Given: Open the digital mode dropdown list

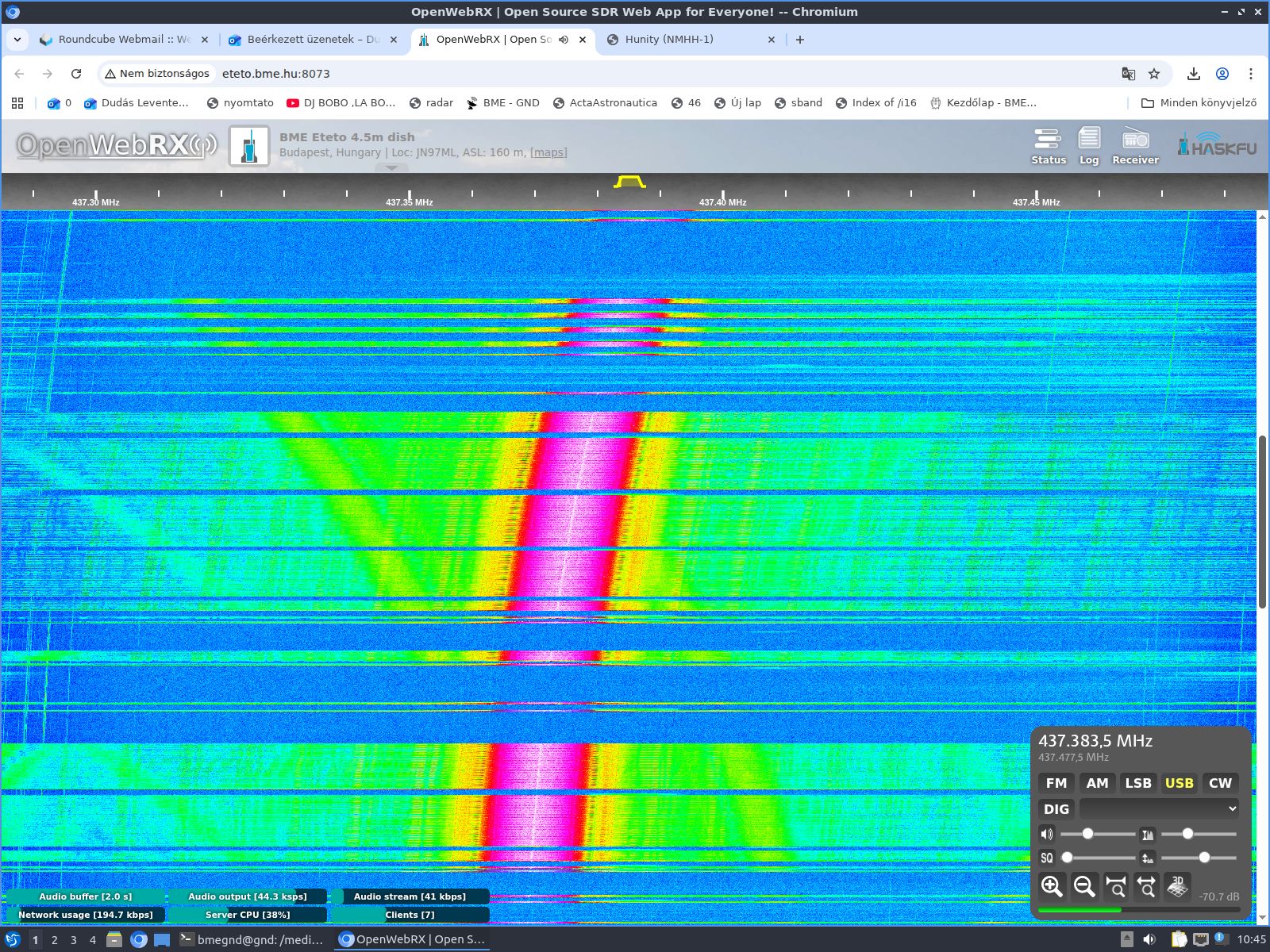Looking at the screenshot, I should click(1159, 808).
